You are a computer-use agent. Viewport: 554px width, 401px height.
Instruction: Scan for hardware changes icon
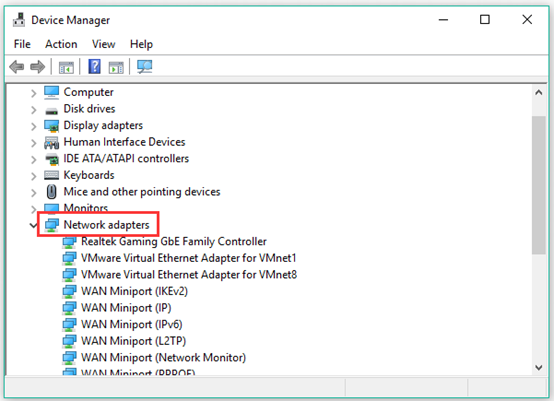[x=145, y=66]
